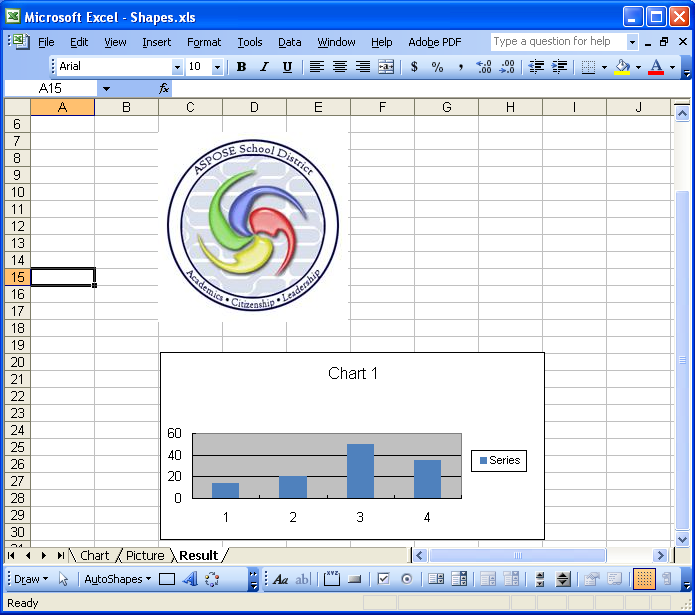The width and height of the screenshot is (695, 615).
Task: Open Font name dropdown
Action: click(177, 67)
